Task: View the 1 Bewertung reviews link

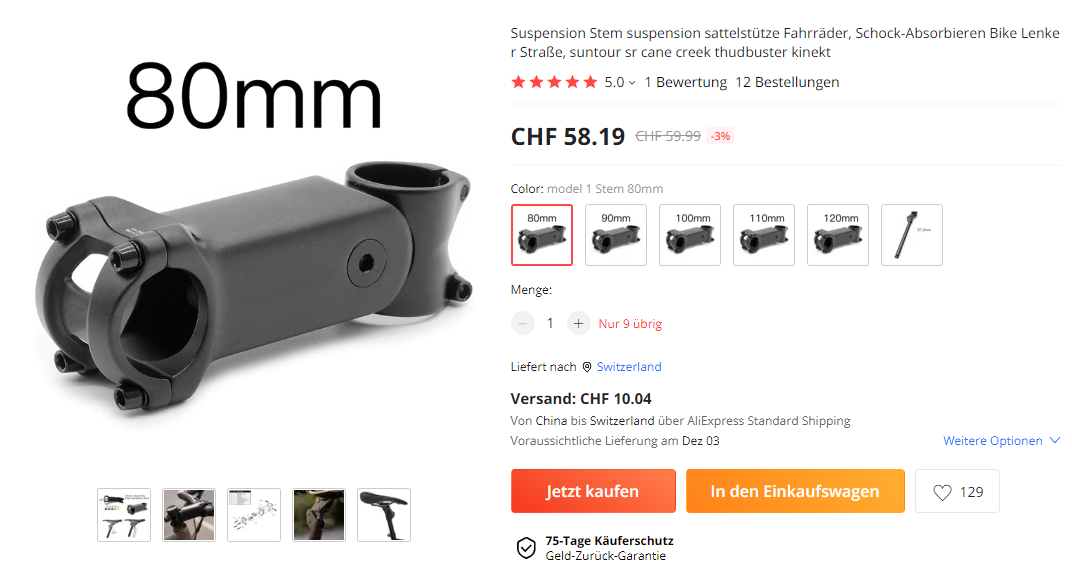Action: (x=686, y=82)
